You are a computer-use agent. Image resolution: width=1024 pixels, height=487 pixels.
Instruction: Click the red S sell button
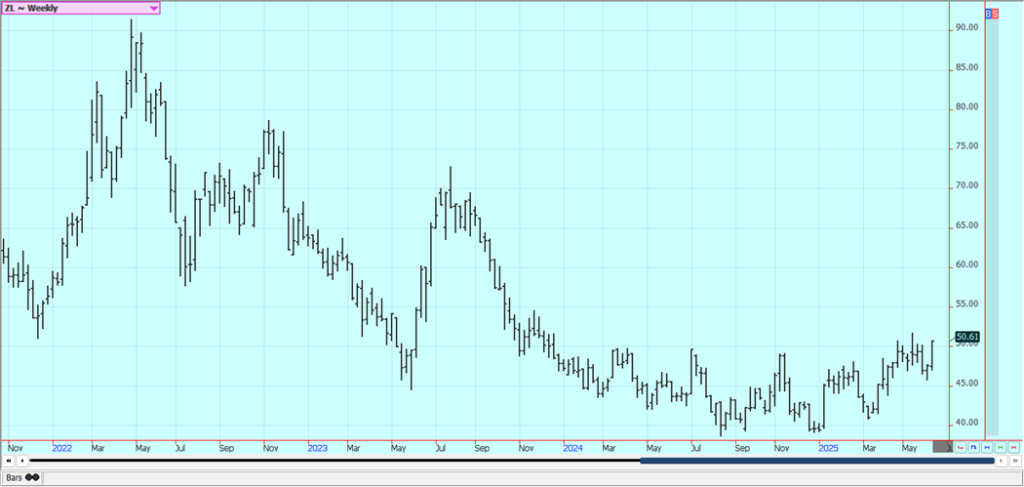[x=995, y=13]
